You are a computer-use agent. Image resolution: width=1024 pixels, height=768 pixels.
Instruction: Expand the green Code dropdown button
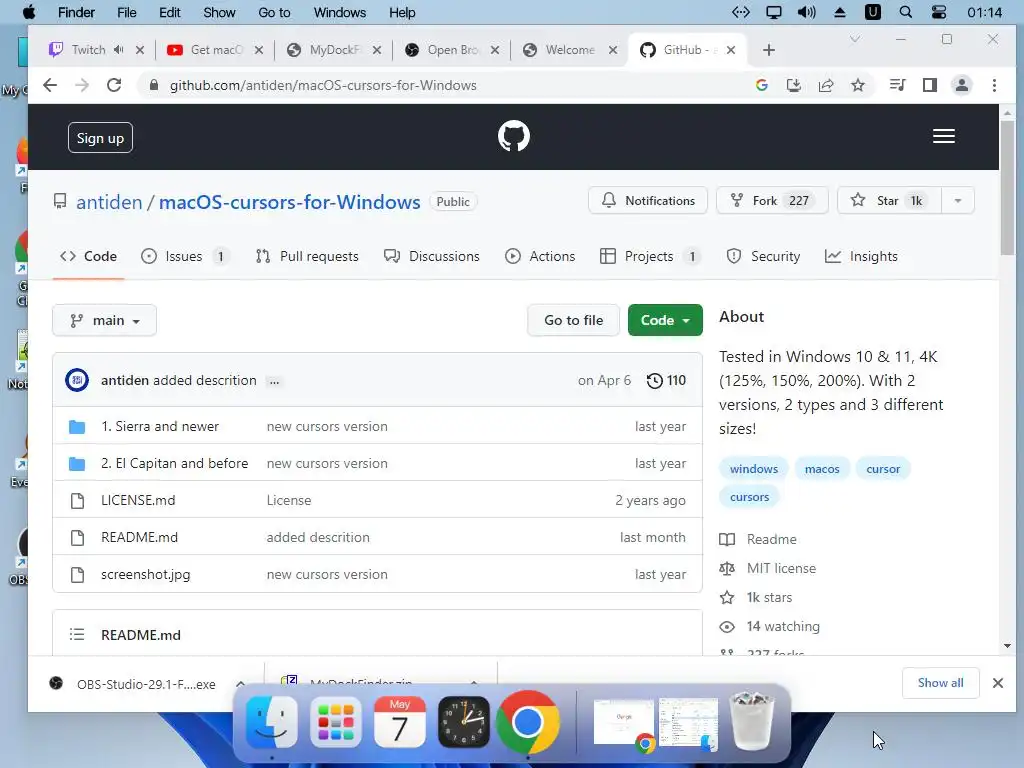665,320
